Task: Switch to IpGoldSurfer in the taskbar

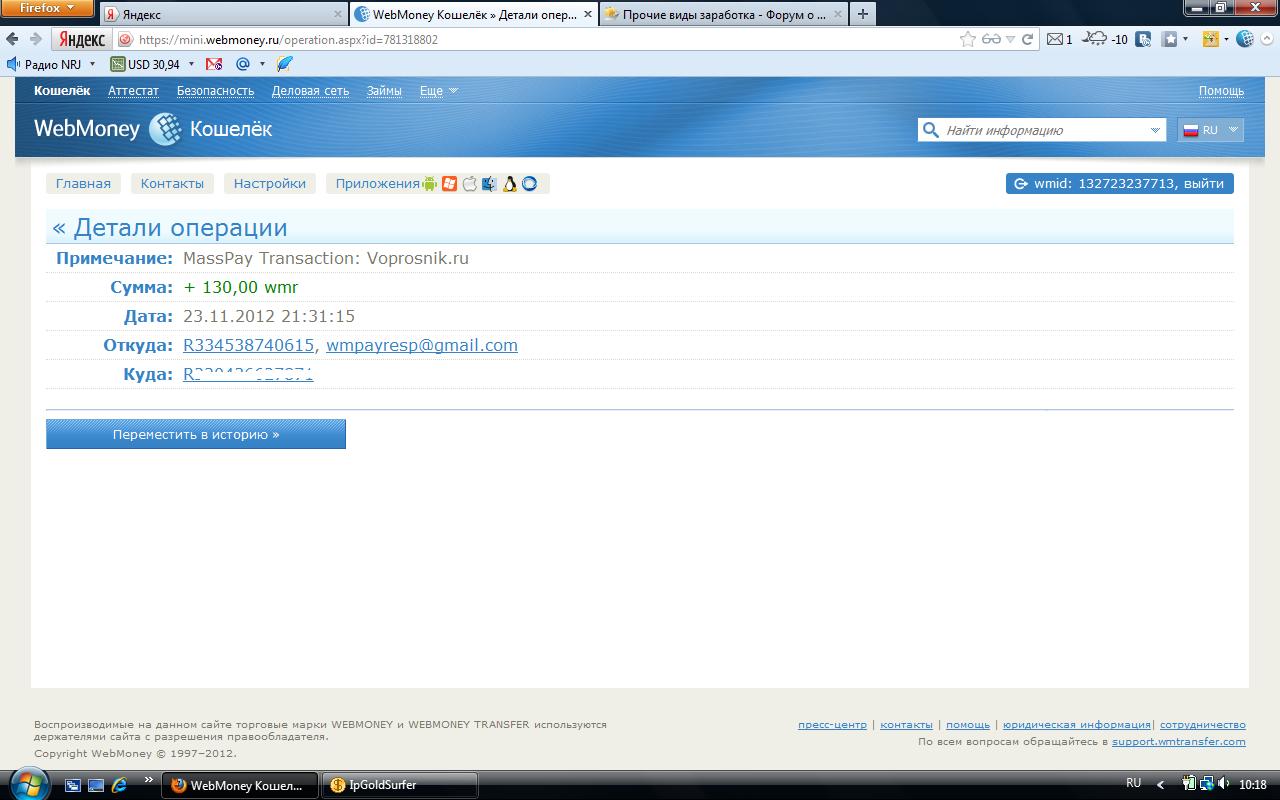Action: (x=400, y=785)
